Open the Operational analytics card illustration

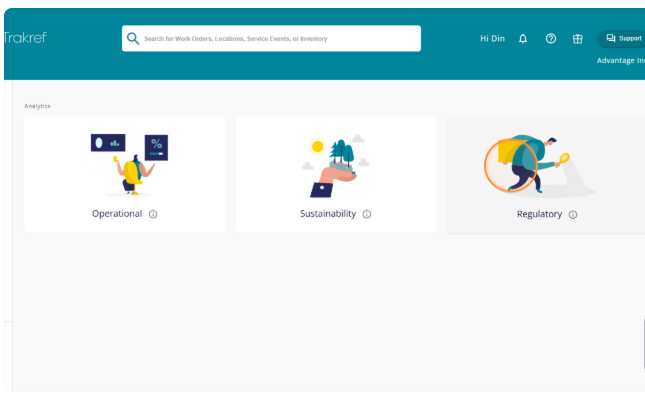point(125,165)
